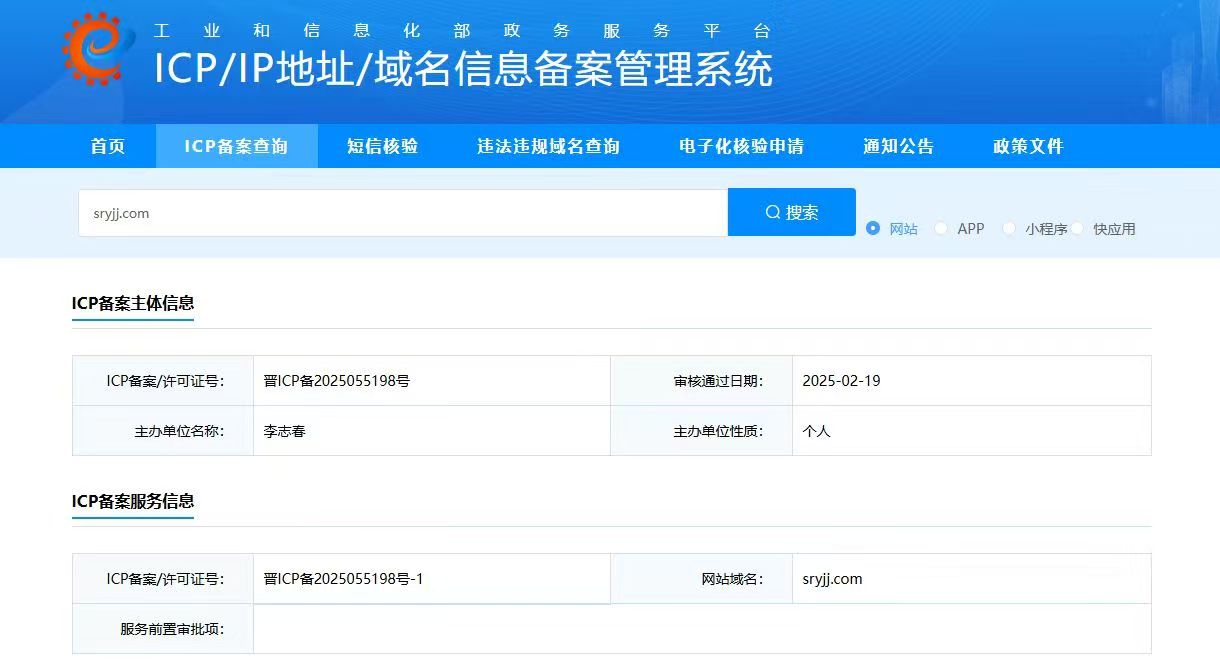This screenshot has width=1220, height=670.
Task: Open the 通知公告 tab
Action: click(898, 146)
